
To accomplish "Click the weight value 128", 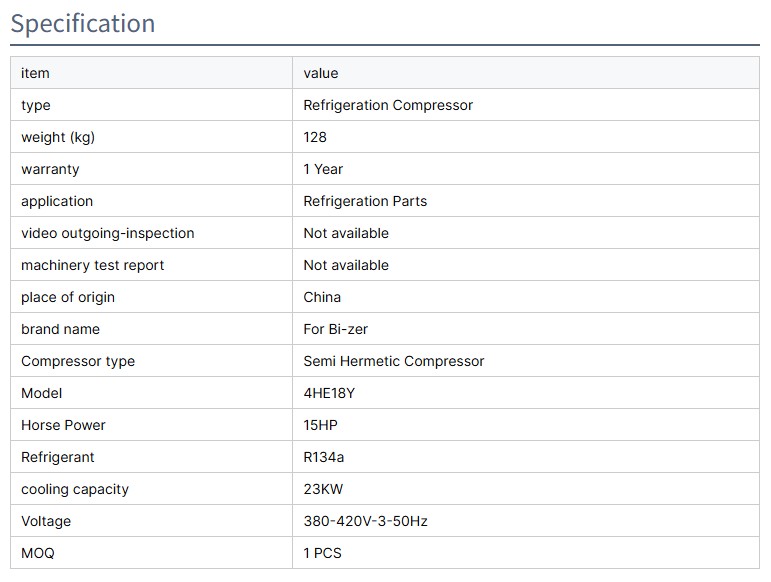I will 315,137.
